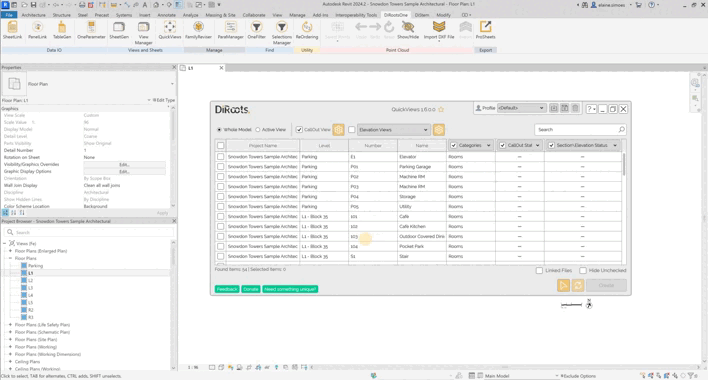Switch to the Annotate ribbon tab
708x380 pixels.
[166, 15]
